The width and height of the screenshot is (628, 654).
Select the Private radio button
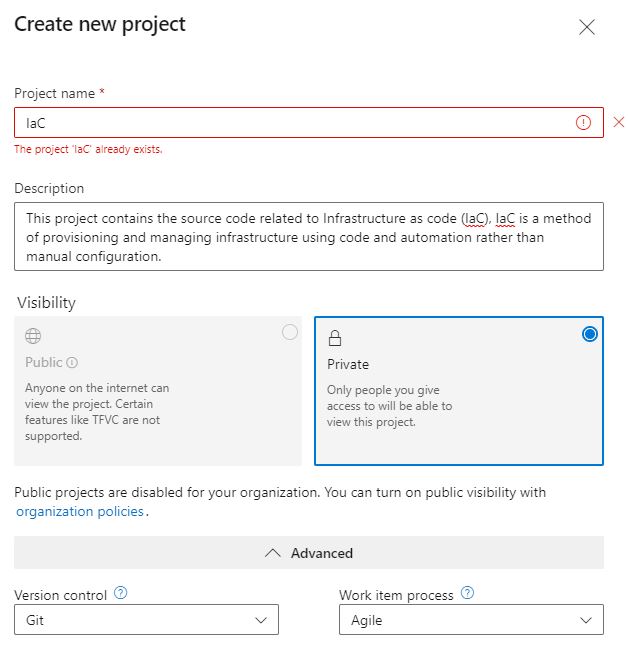click(x=589, y=334)
